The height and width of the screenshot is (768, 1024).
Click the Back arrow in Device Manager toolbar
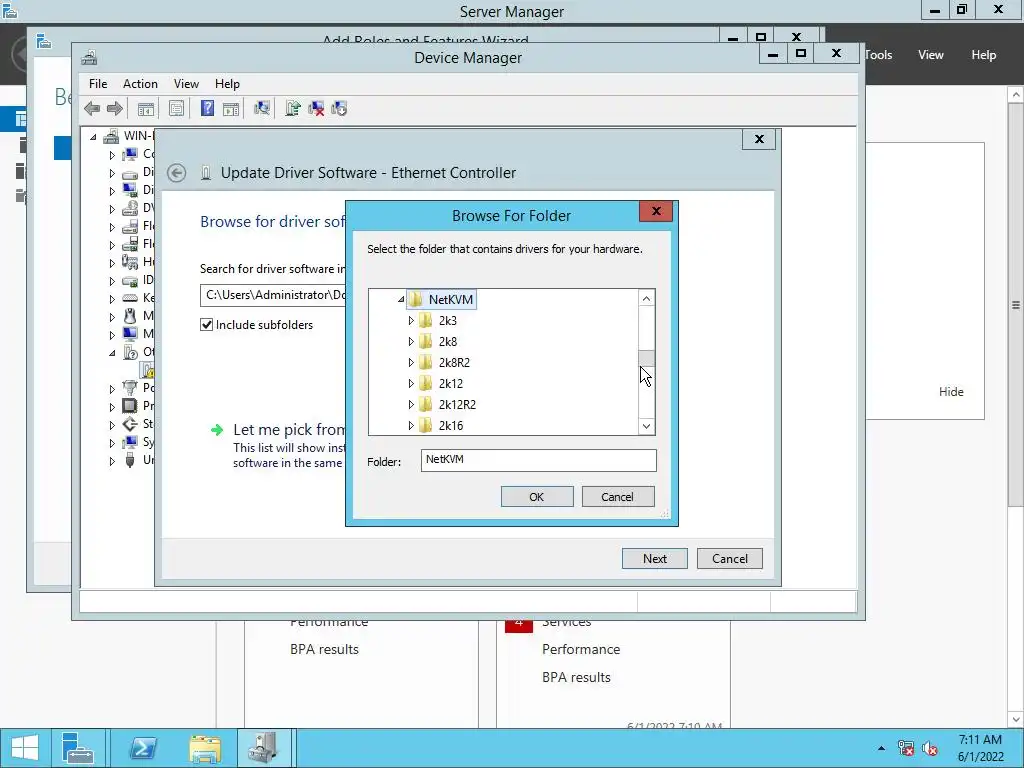[x=92, y=108]
